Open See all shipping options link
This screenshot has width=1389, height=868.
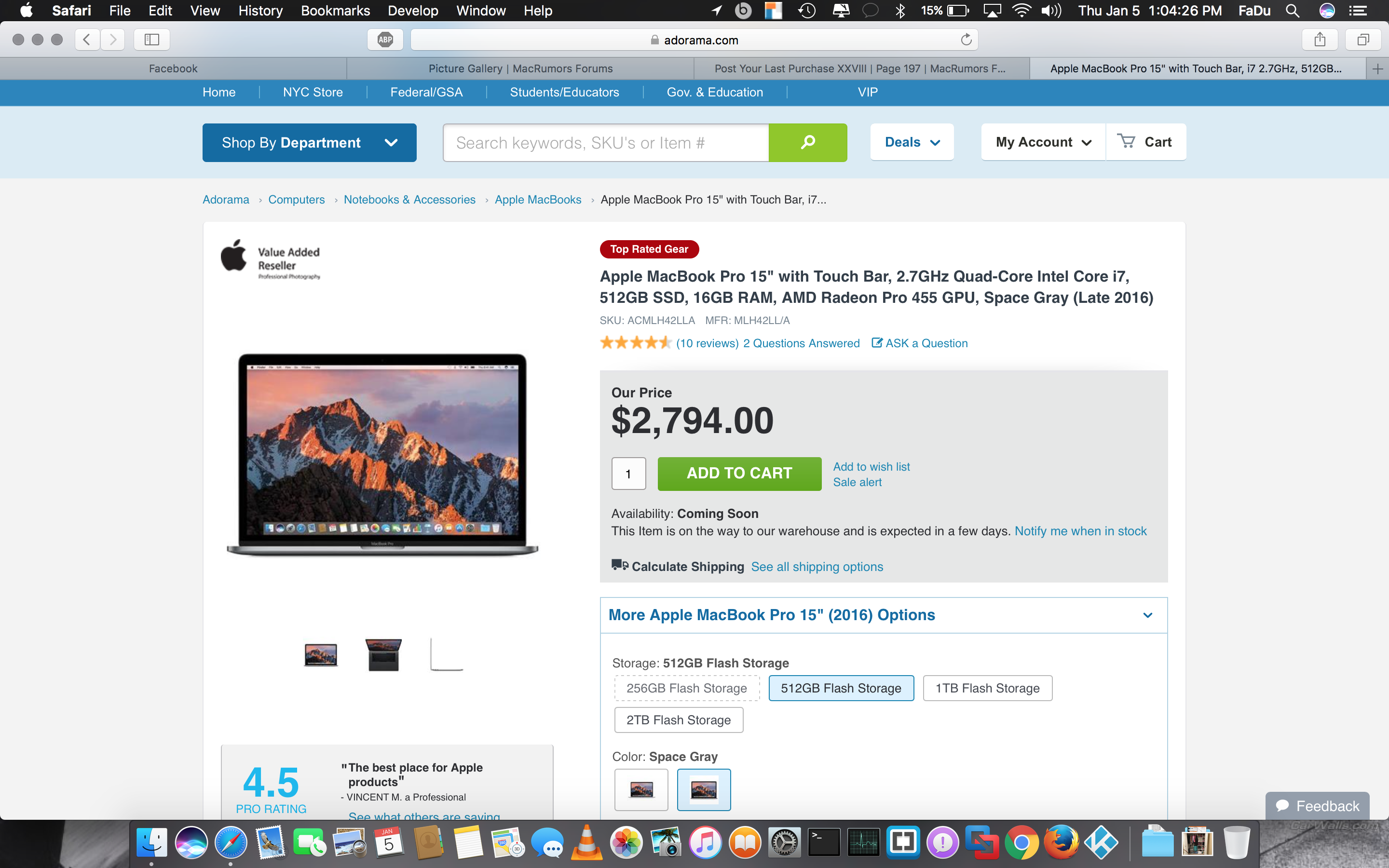pyautogui.click(x=817, y=567)
